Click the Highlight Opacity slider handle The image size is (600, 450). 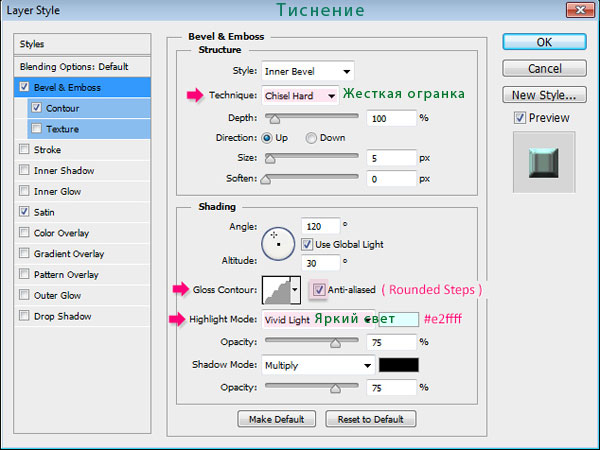tap(336, 343)
